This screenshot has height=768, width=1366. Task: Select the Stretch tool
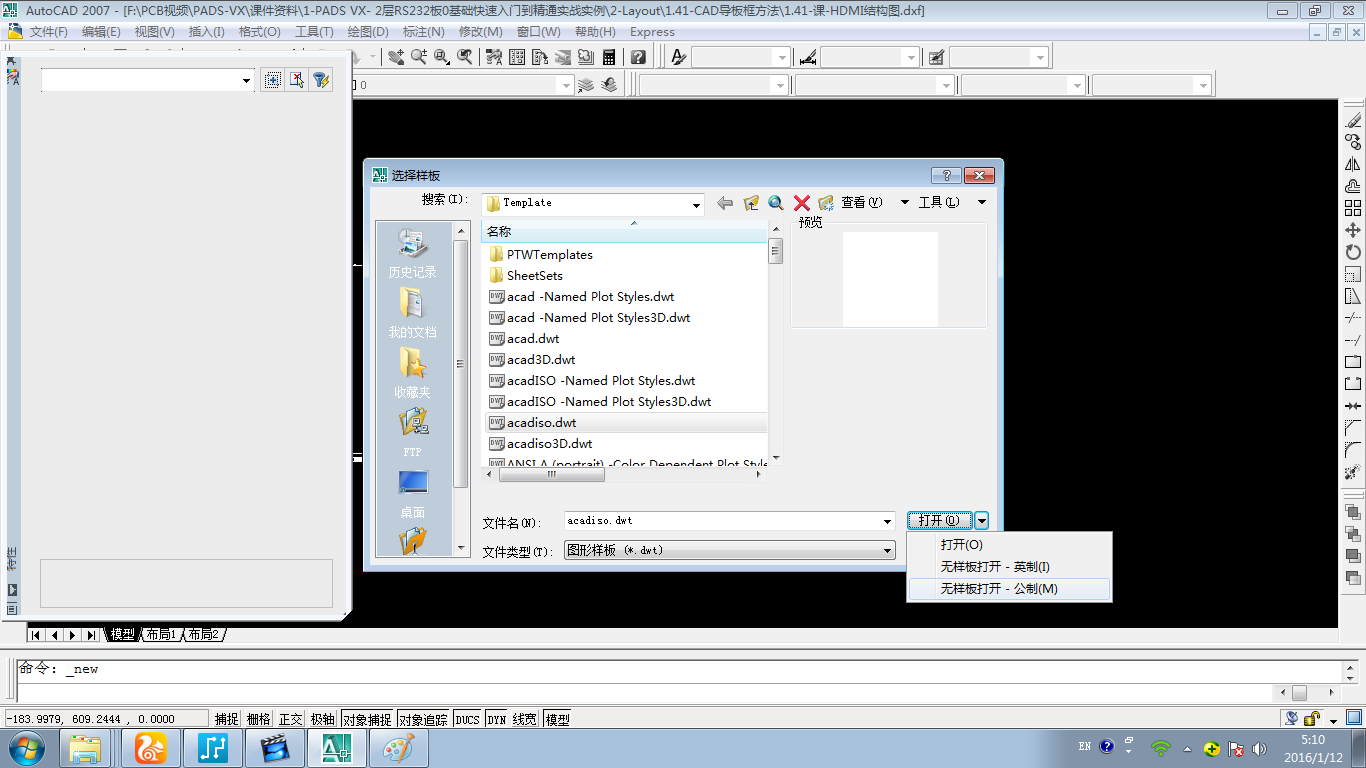pos(1353,296)
